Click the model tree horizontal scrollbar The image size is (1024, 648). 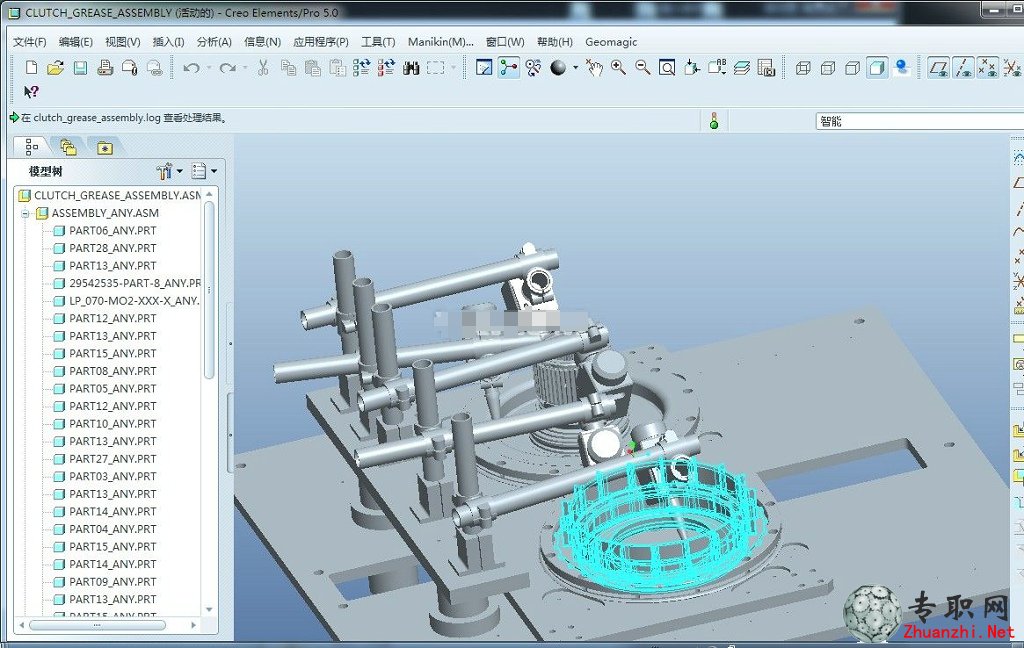tap(97, 625)
